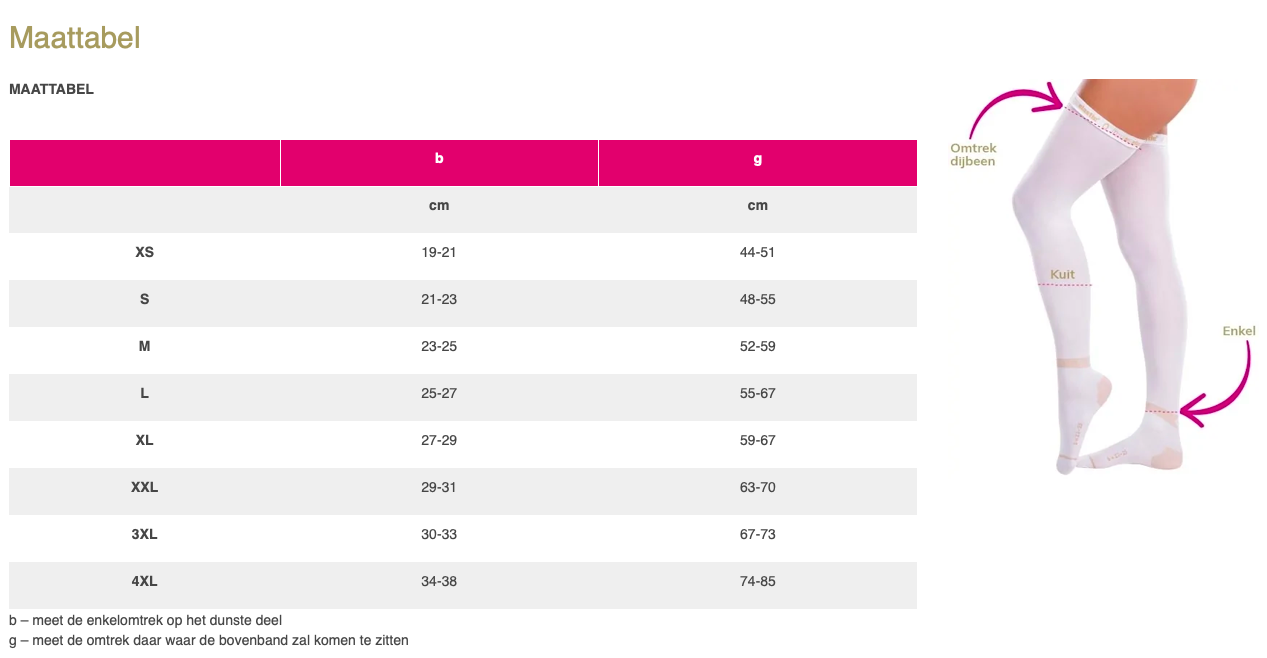Click the pink arrow pointing at the thigh
The image size is (1267, 658).
1015,103
